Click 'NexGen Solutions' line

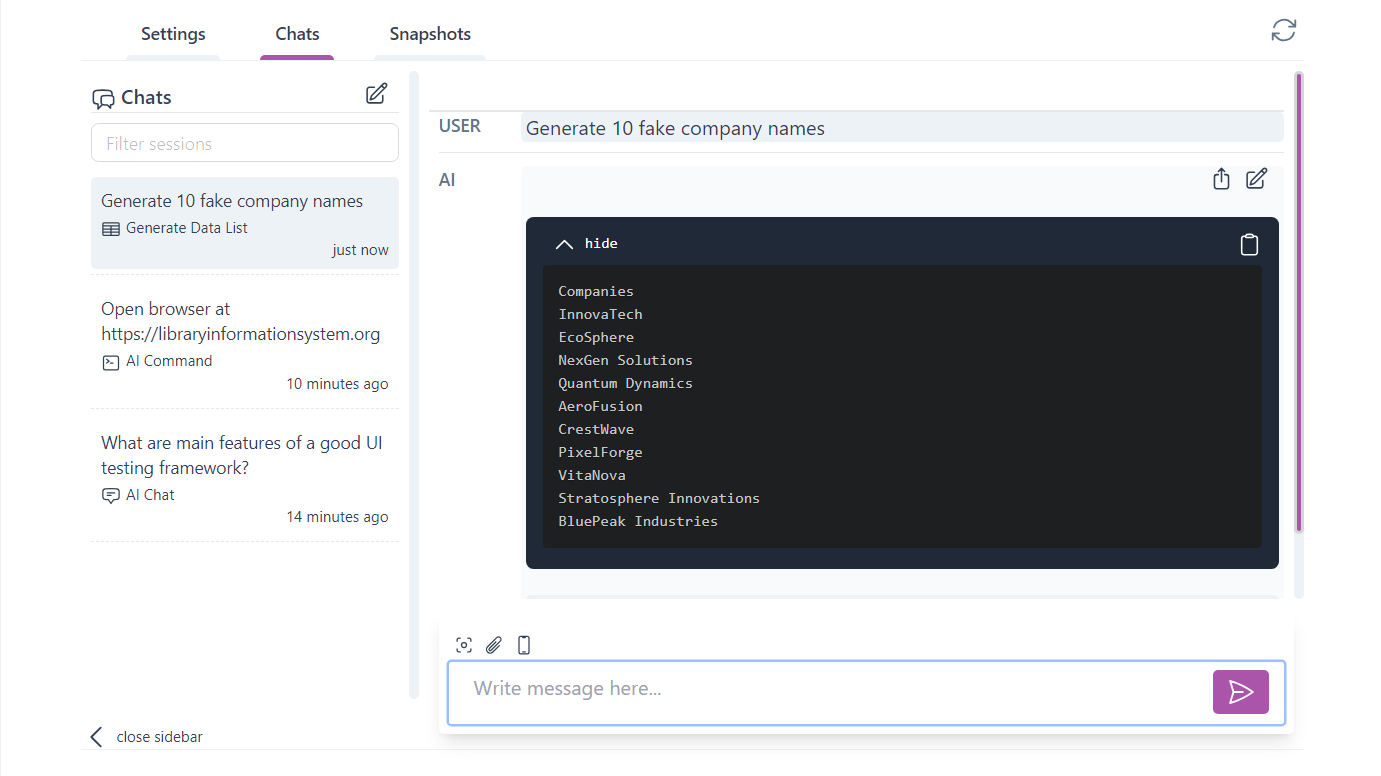pyautogui.click(x=625, y=360)
